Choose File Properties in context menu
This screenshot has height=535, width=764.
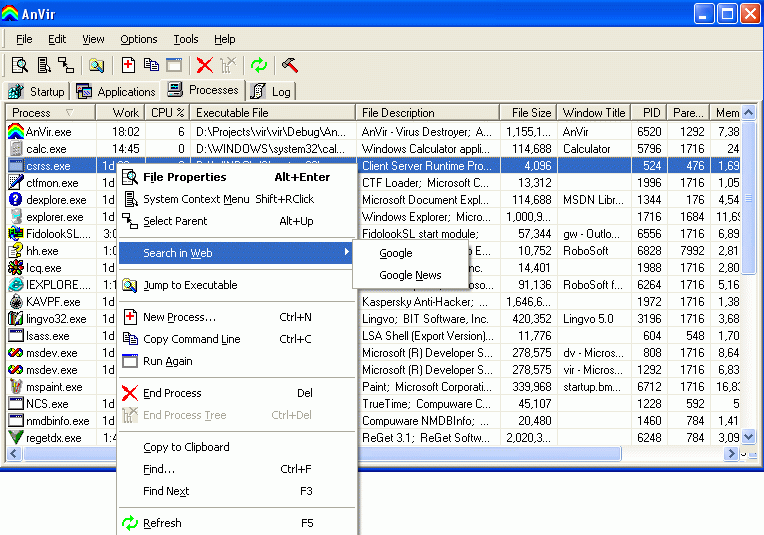[x=237, y=177]
